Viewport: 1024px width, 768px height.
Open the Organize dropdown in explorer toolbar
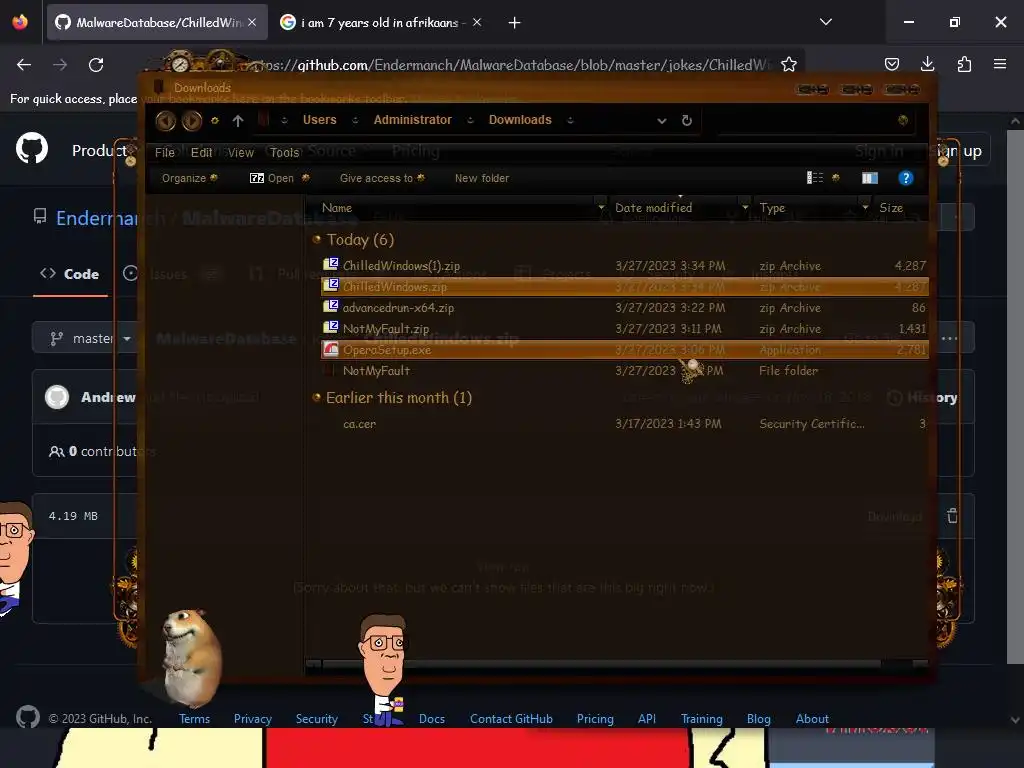click(x=189, y=178)
